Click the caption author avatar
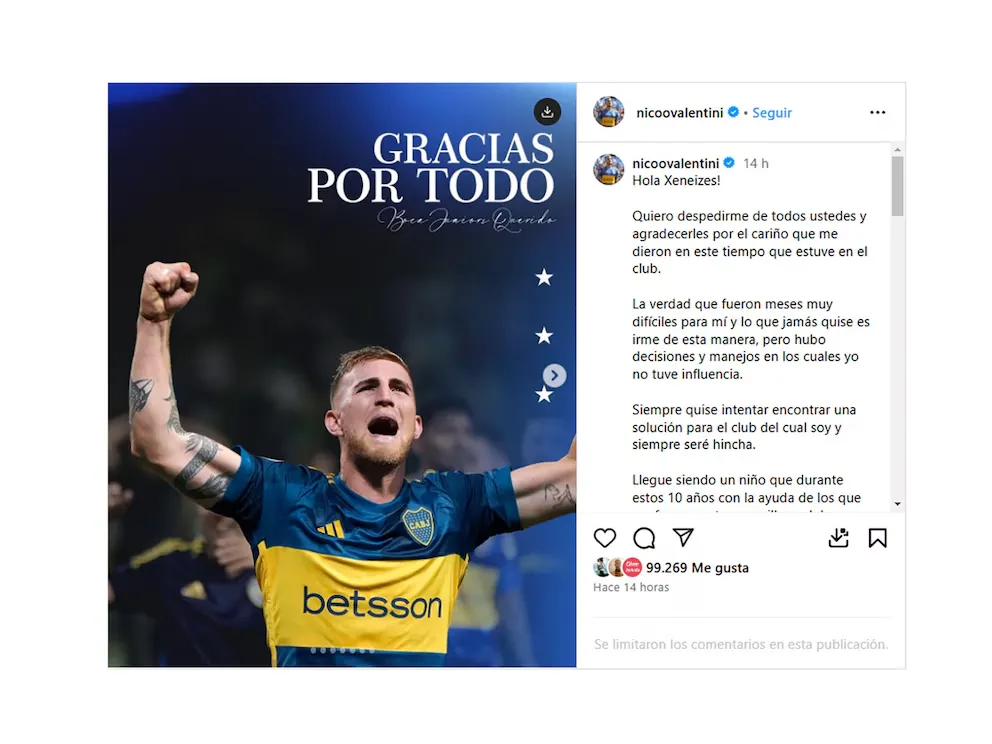992x744 pixels. click(609, 169)
